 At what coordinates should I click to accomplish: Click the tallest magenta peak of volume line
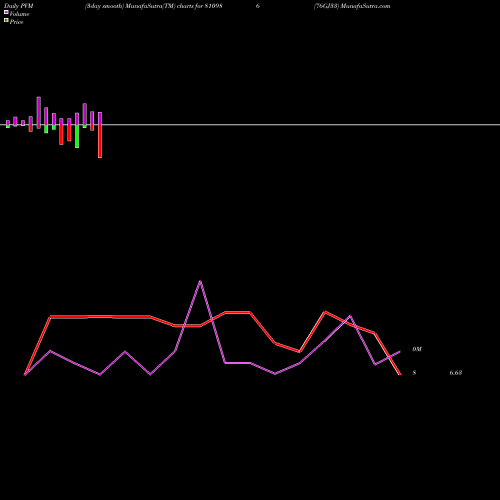pos(200,281)
